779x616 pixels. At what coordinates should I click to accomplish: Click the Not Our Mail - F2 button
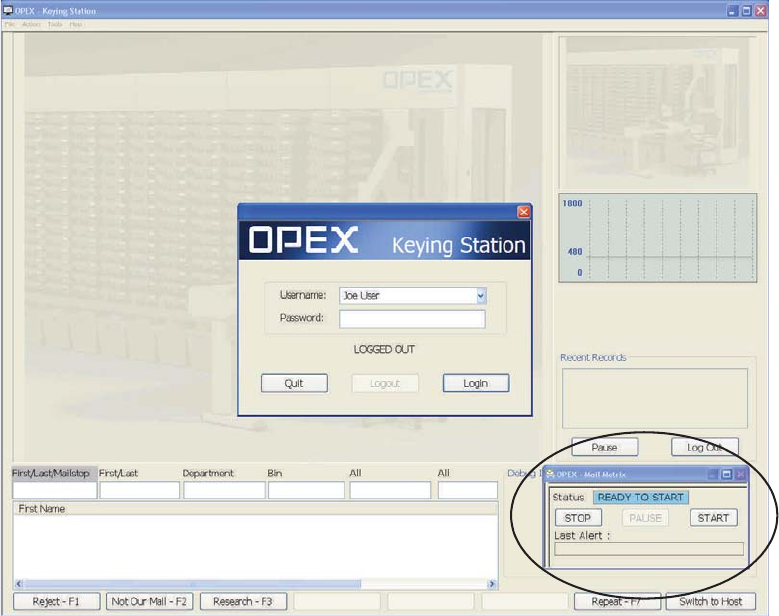coord(149,602)
